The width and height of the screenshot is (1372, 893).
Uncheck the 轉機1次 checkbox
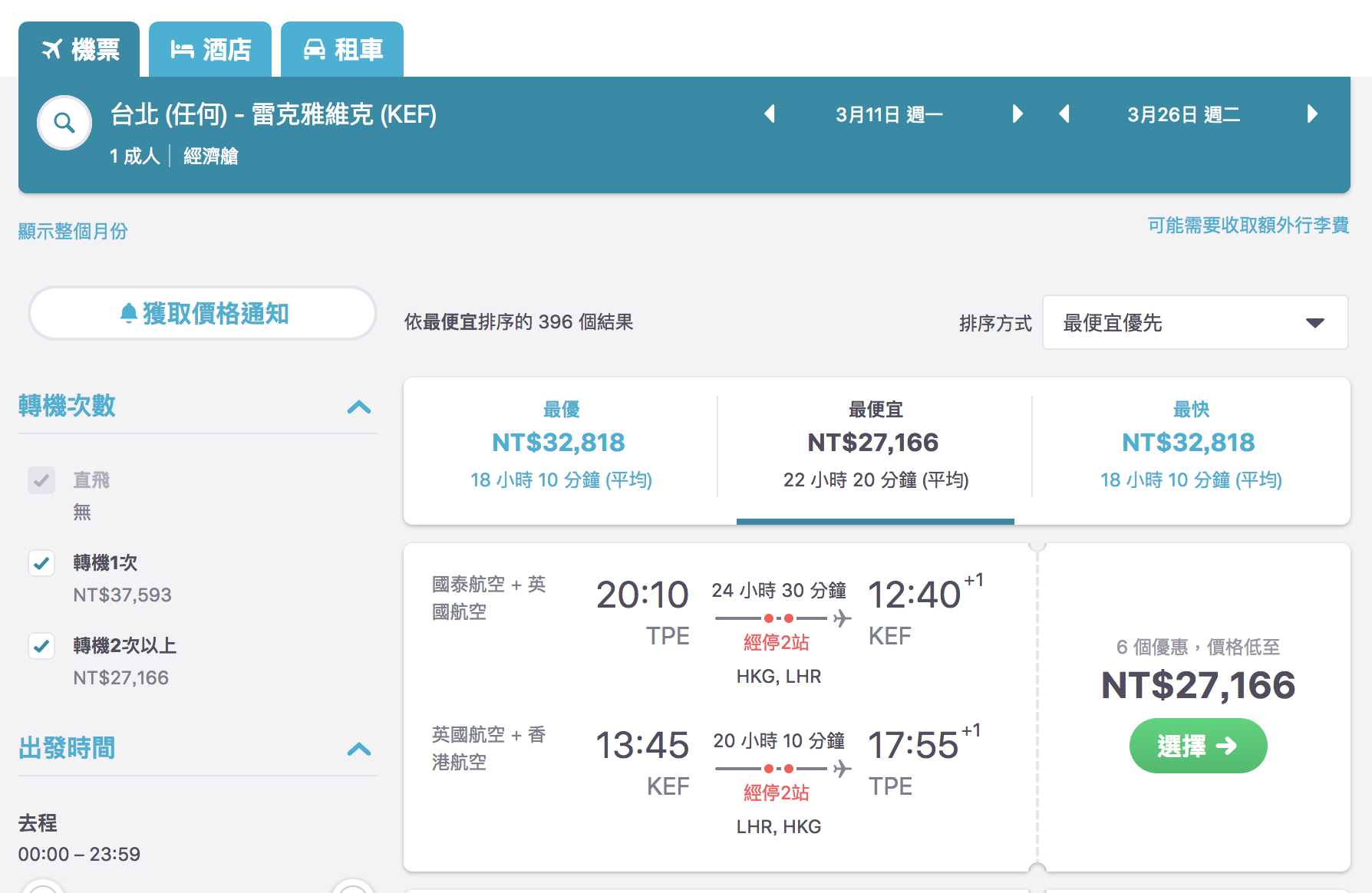[x=41, y=563]
